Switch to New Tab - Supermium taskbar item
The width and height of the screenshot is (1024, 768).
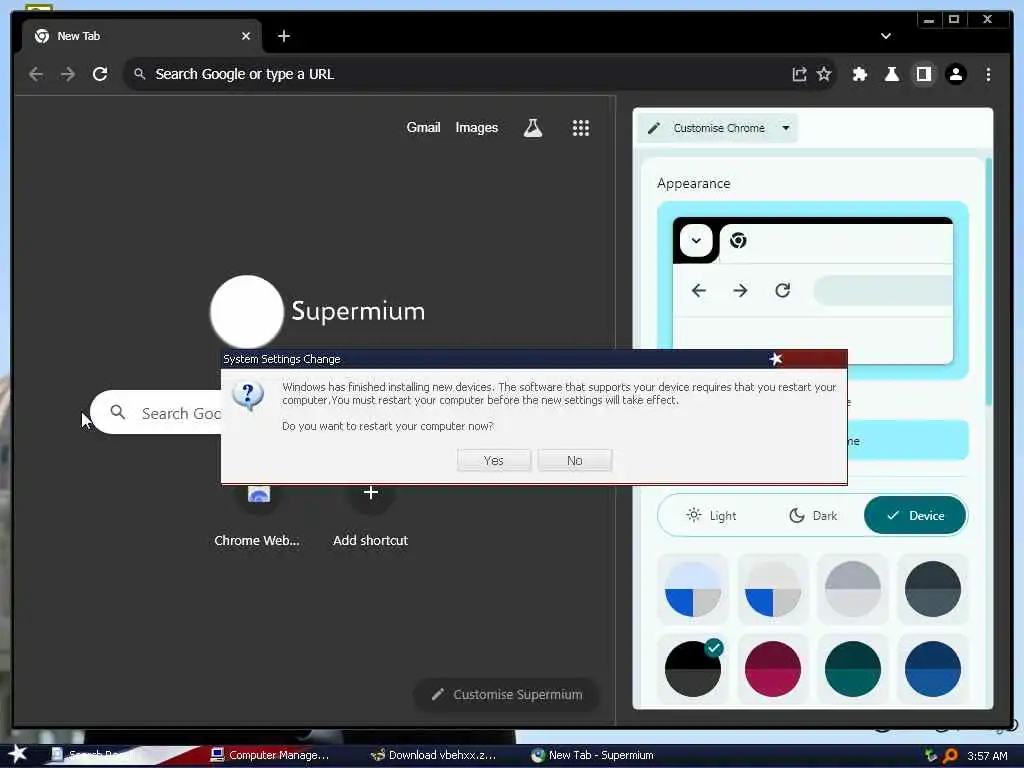click(593, 755)
